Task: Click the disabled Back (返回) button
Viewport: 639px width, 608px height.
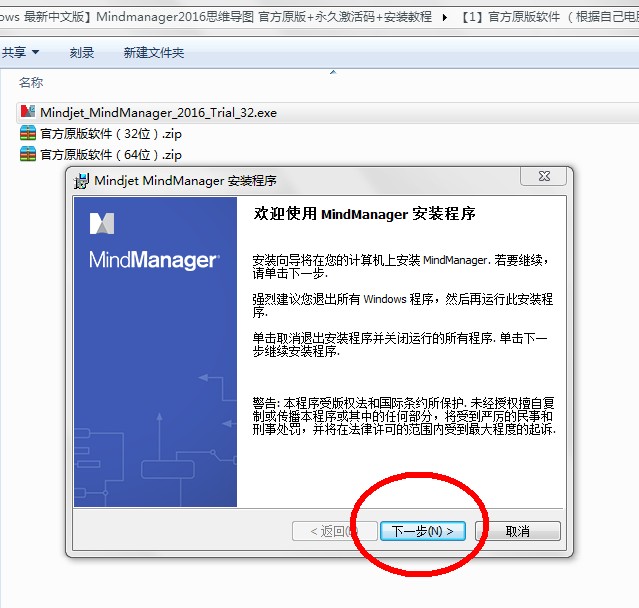Action: tap(335, 531)
